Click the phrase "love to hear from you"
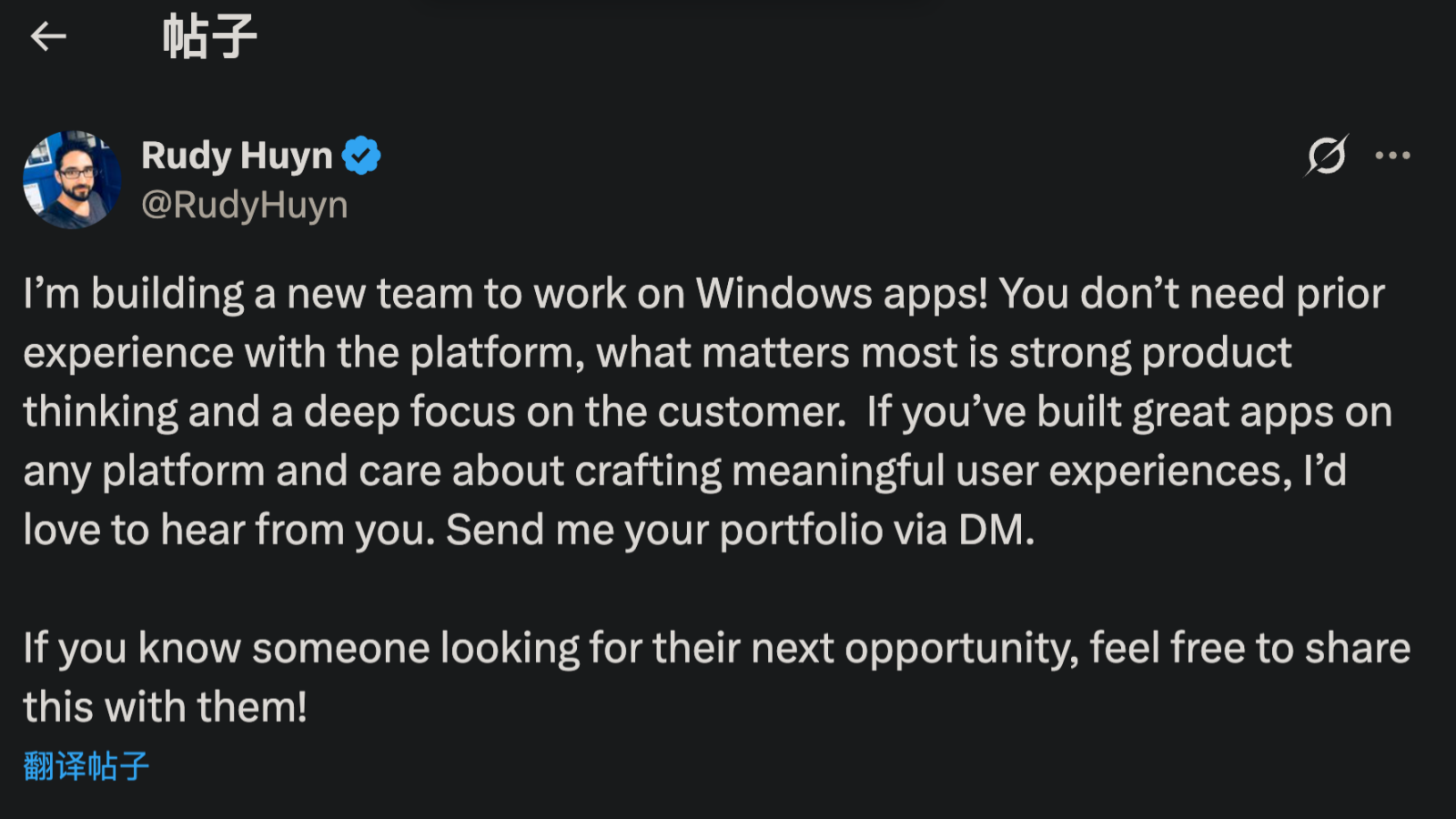1456x819 pixels. pos(229,531)
